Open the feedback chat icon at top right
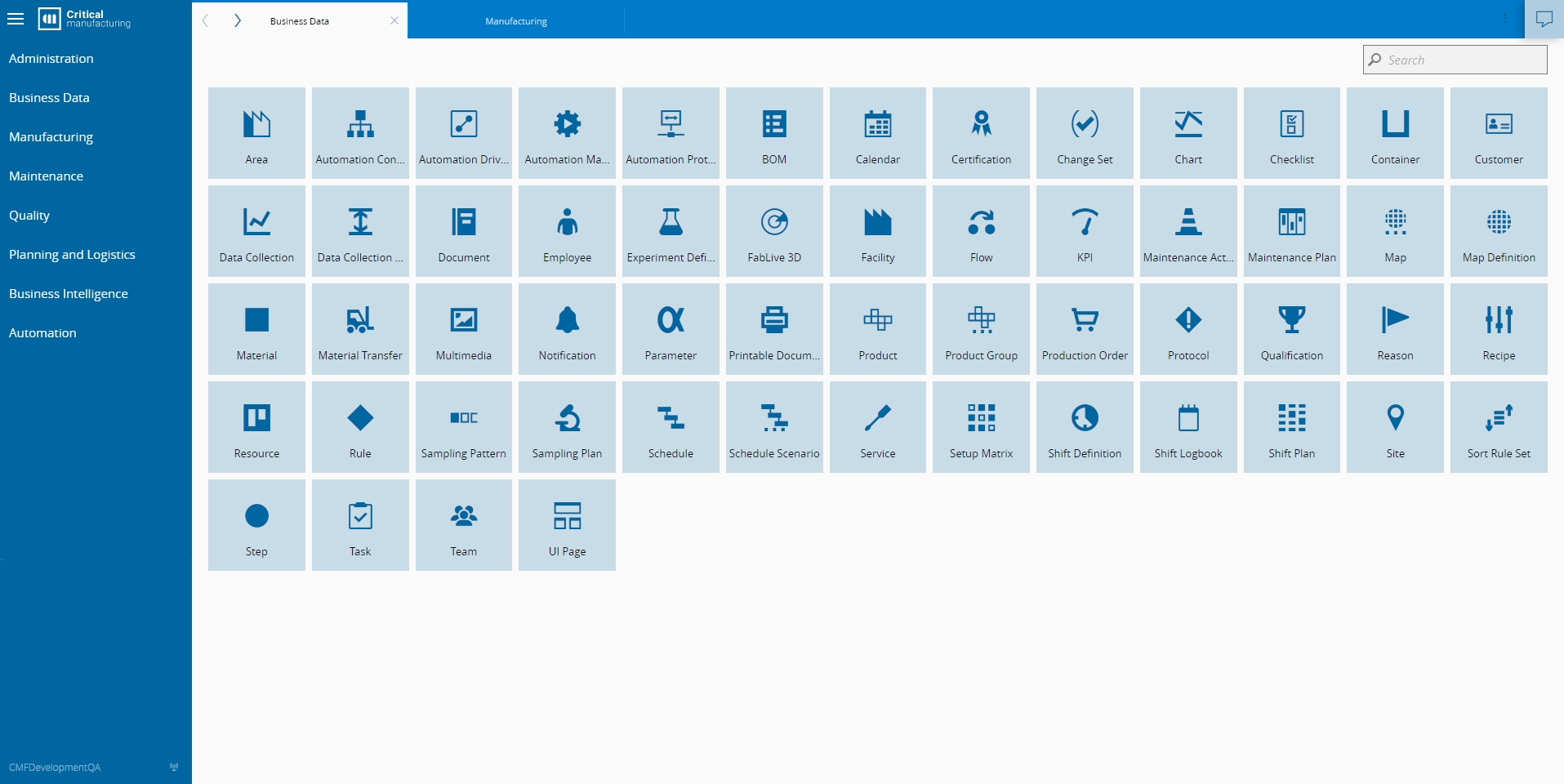The height and width of the screenshot is (784, 1564). [x=1544, y=19]
